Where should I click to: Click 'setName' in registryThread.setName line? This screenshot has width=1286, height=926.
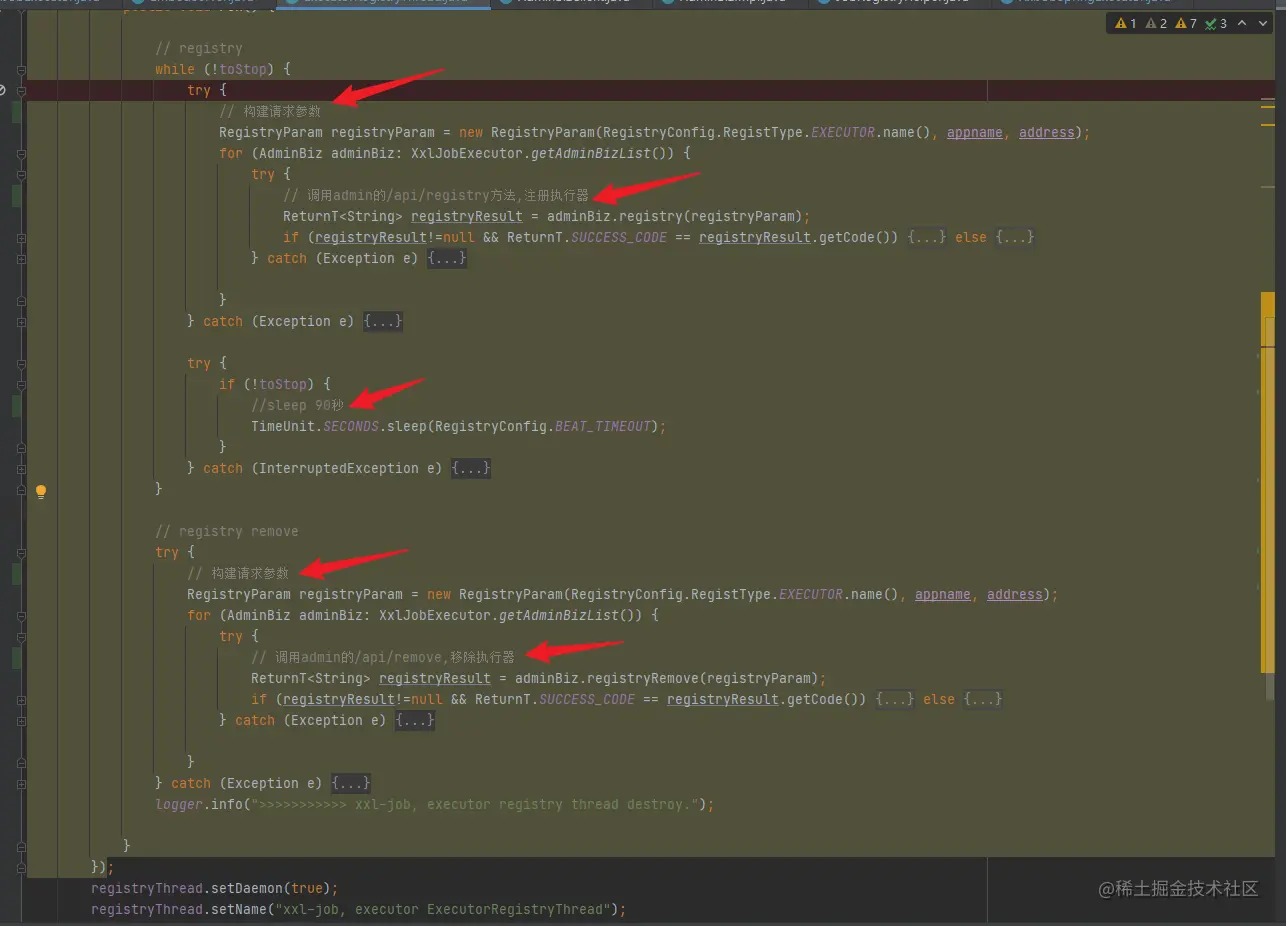pos(239,909)
